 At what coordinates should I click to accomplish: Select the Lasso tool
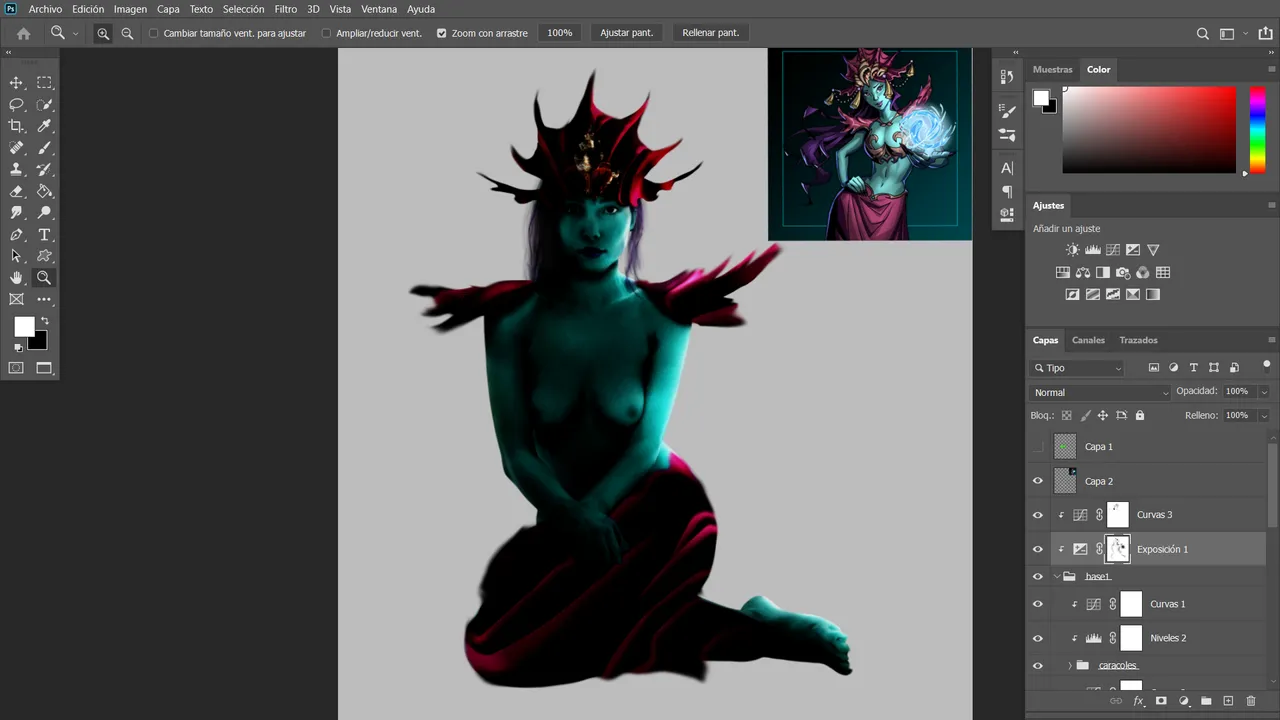[16, 105]
